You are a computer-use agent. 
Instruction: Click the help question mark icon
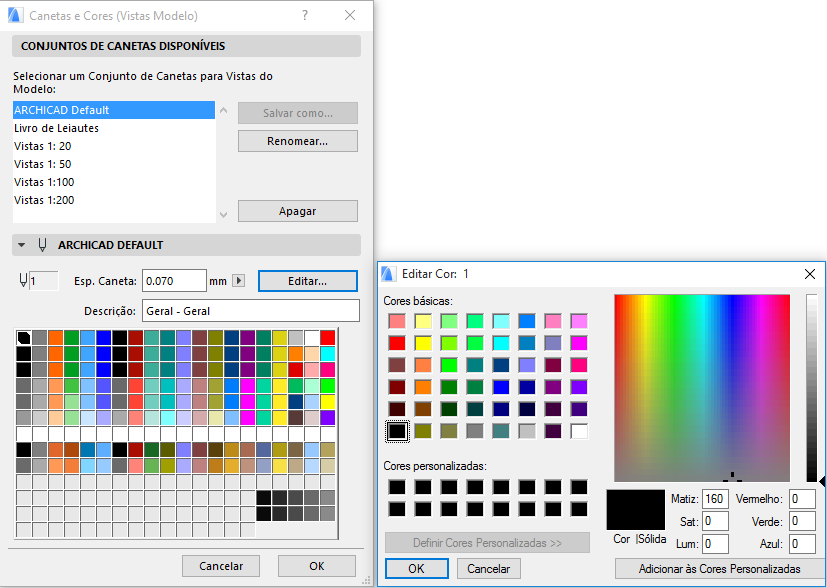click(x=304, y=15)
